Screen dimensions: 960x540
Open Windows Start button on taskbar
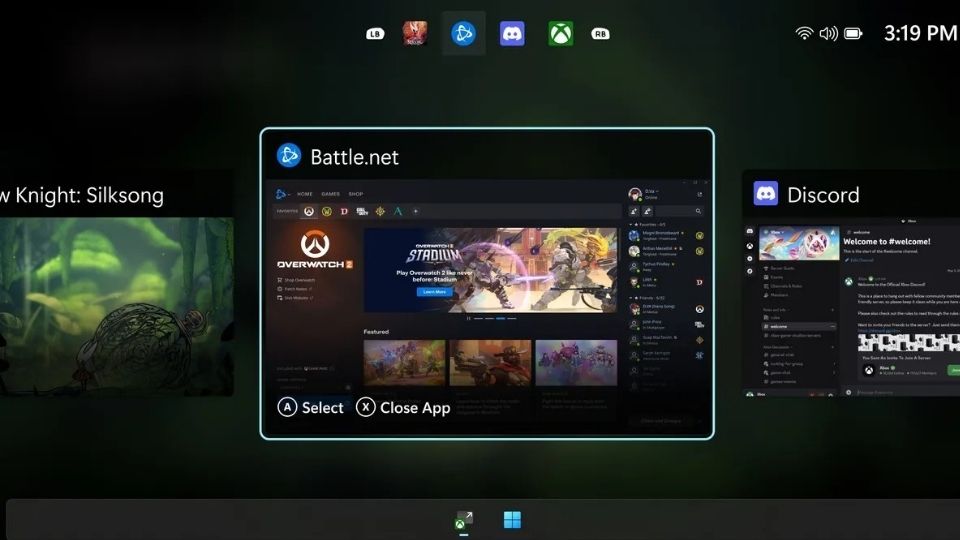pos(512,520)
